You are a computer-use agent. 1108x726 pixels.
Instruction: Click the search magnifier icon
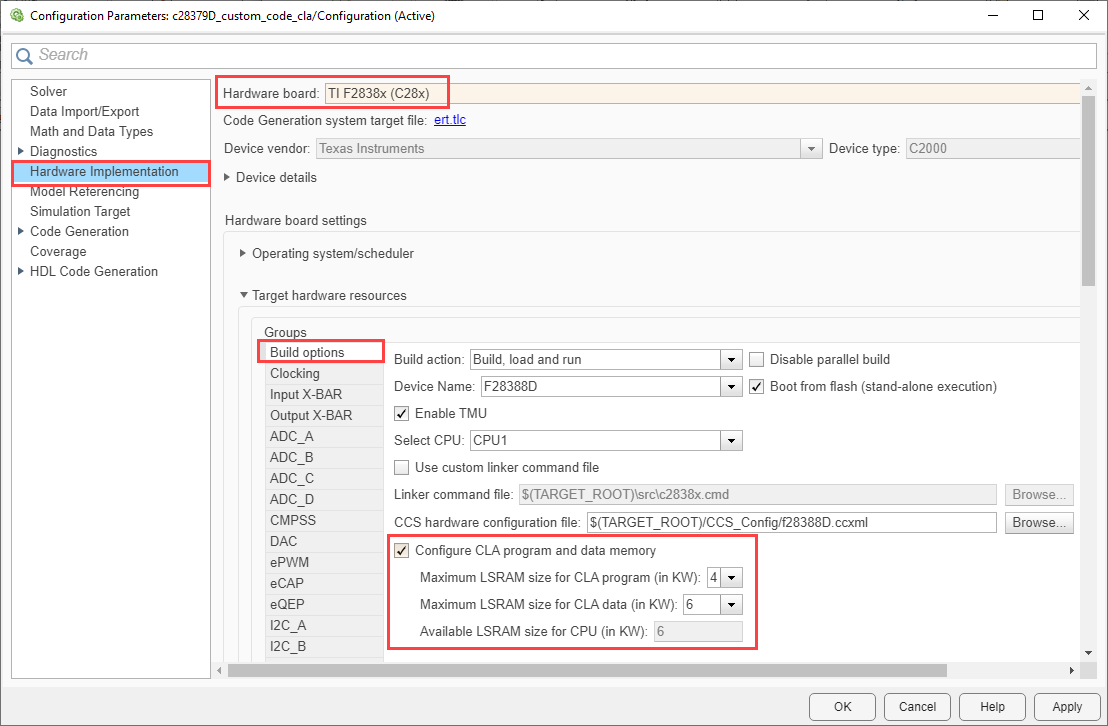(24, 56)
